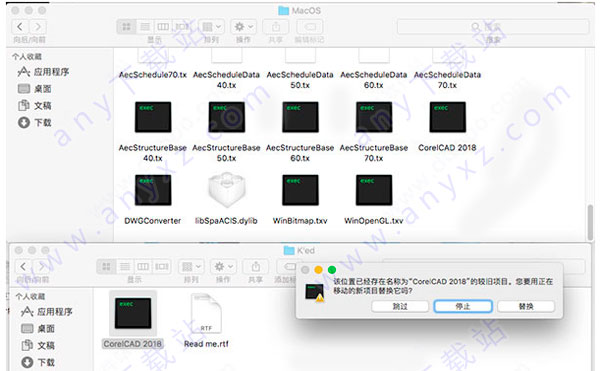Switch top window to column view

pyautogui.click(x=163, y=27)
